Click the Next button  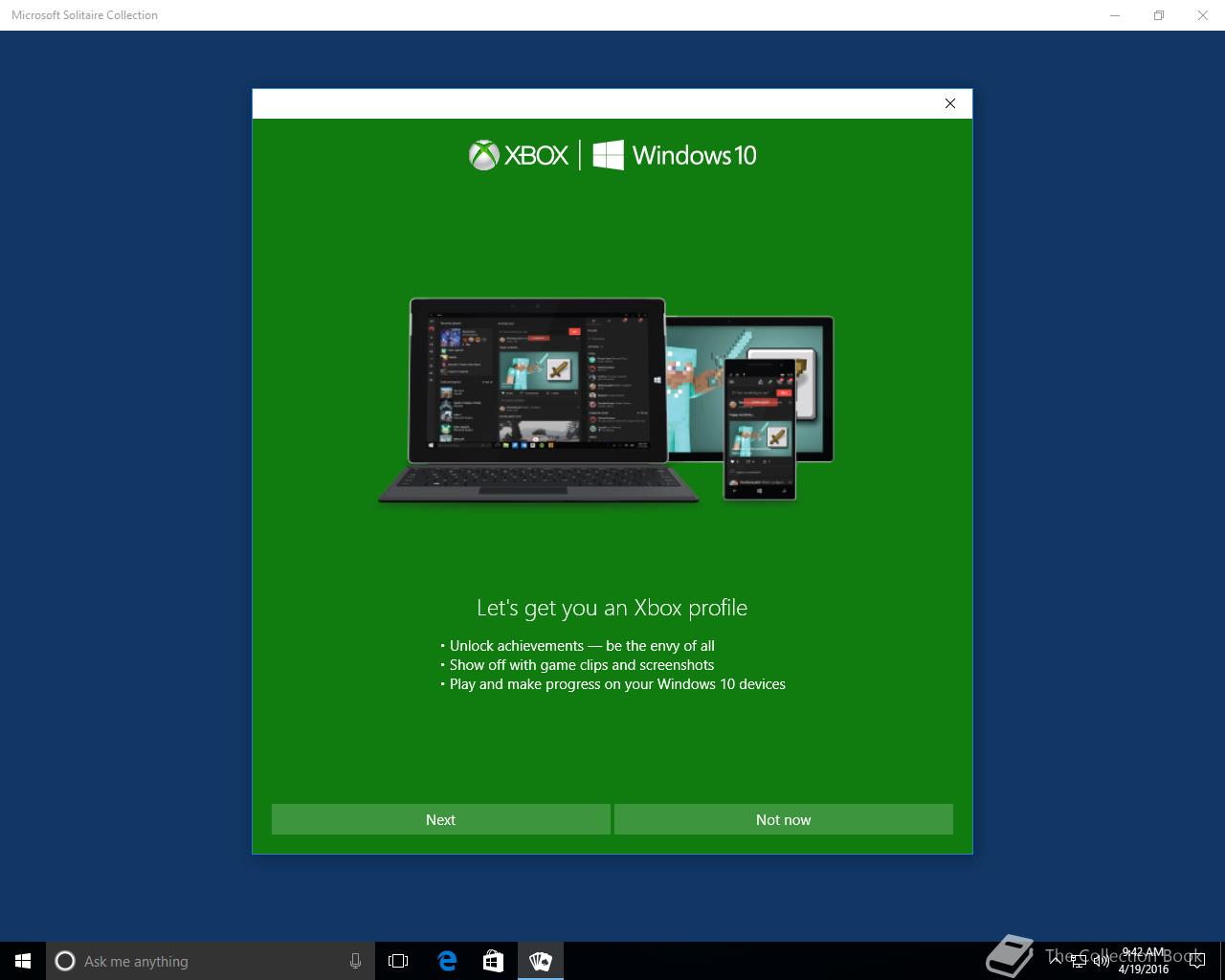(440, 819)
